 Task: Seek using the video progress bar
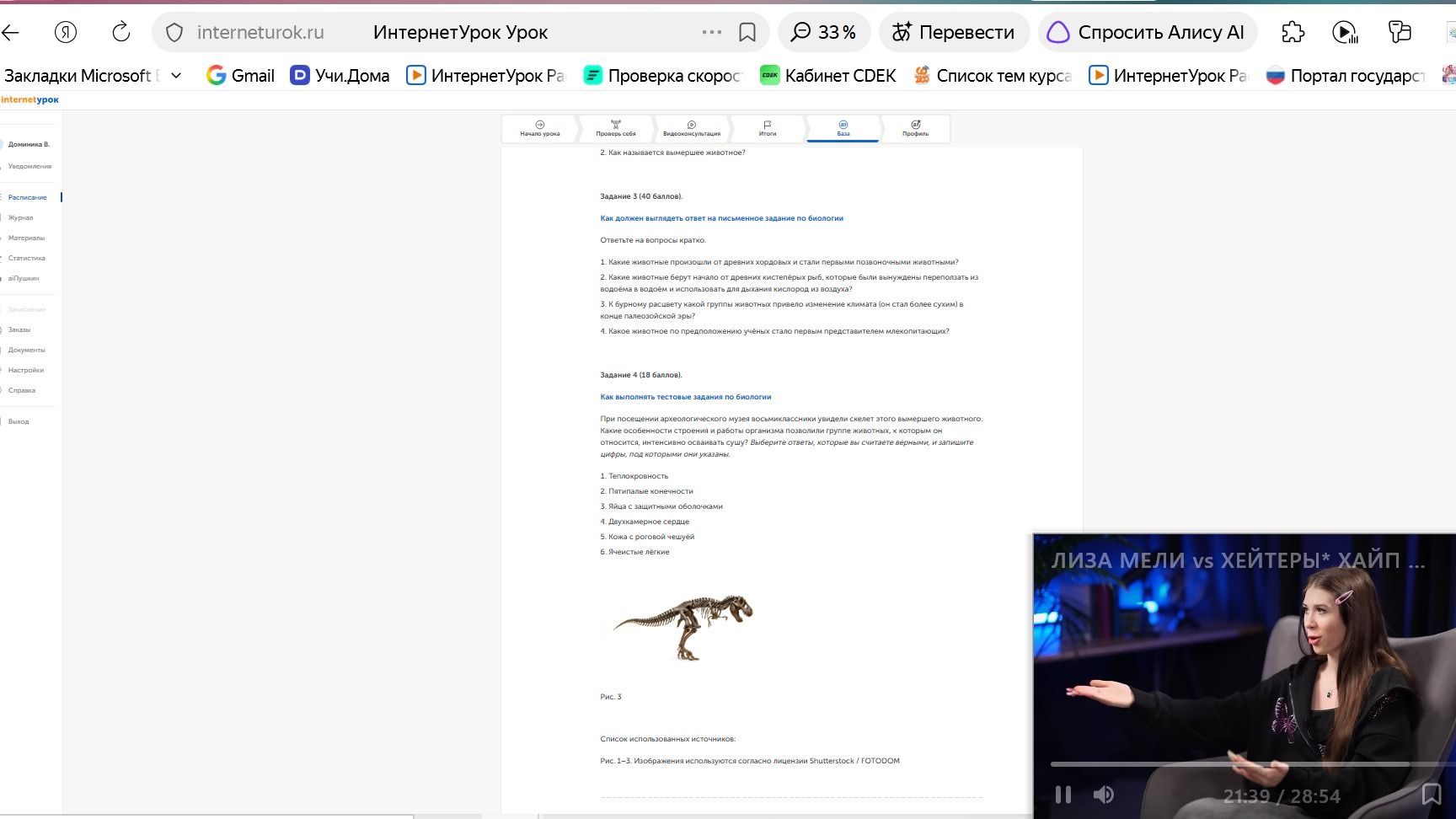tap(1252, 764)
